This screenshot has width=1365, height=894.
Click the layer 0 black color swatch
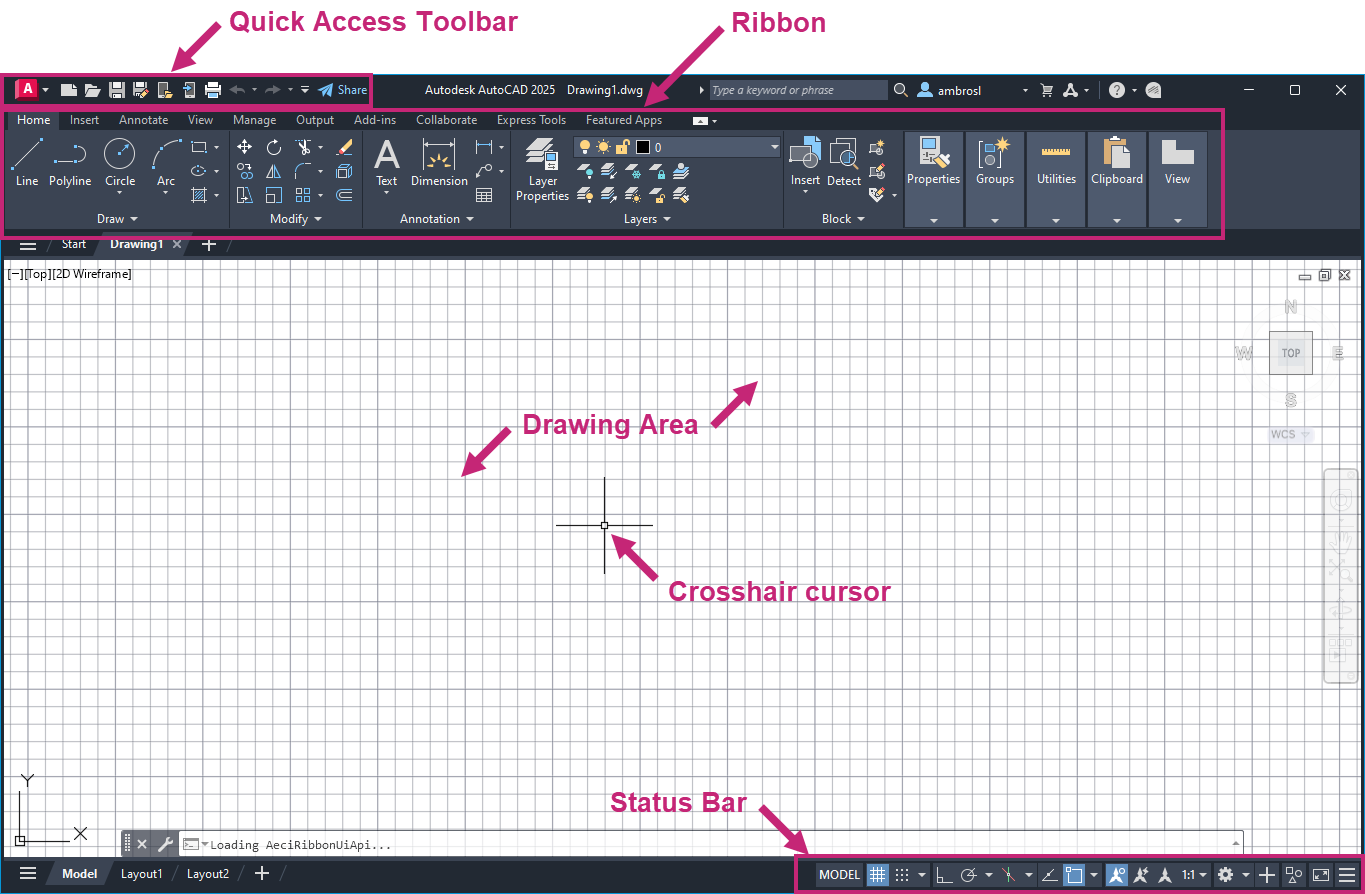[643, 147]
